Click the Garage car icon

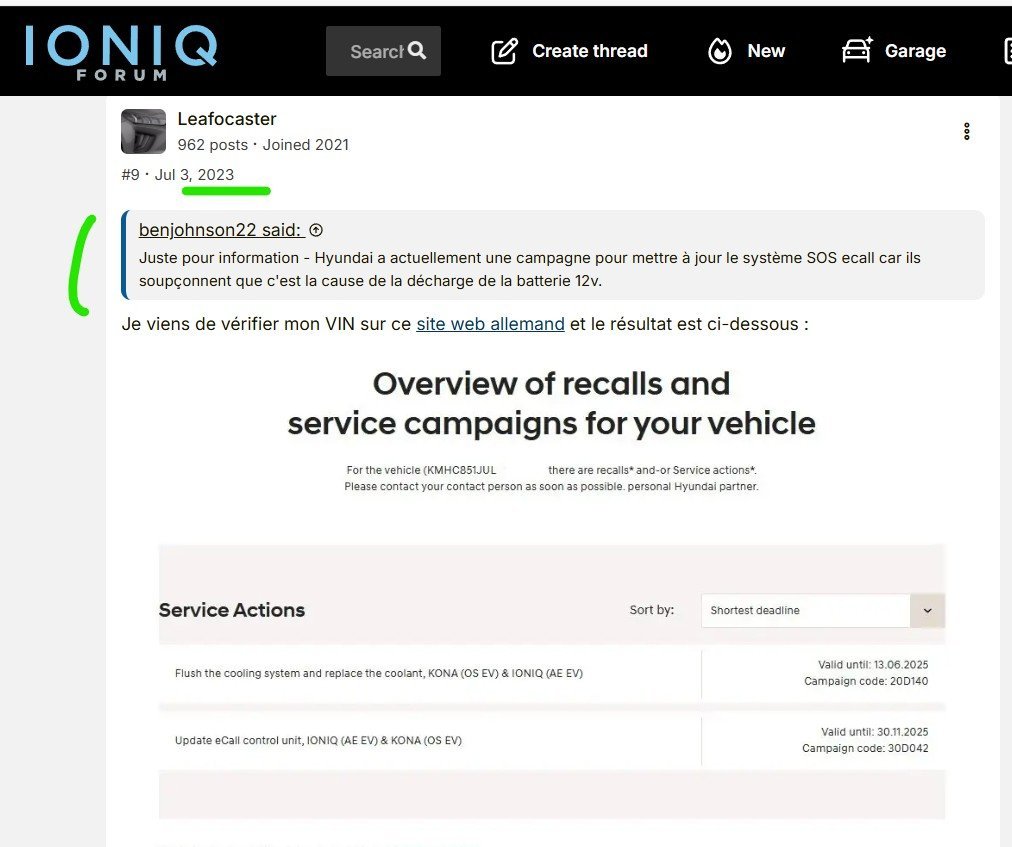click(857, 50)
